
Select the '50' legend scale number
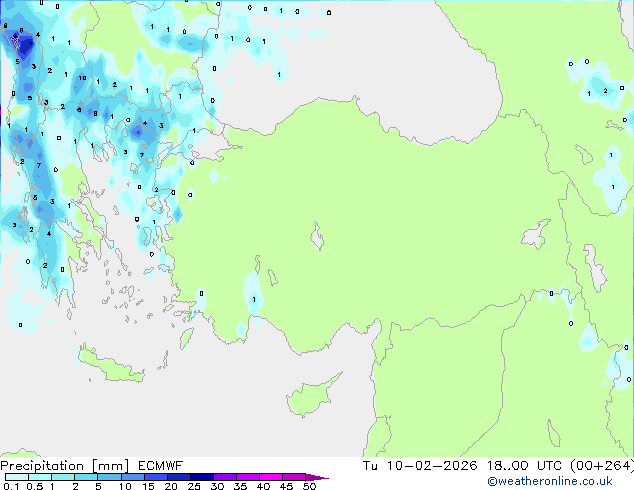[310, 486]
